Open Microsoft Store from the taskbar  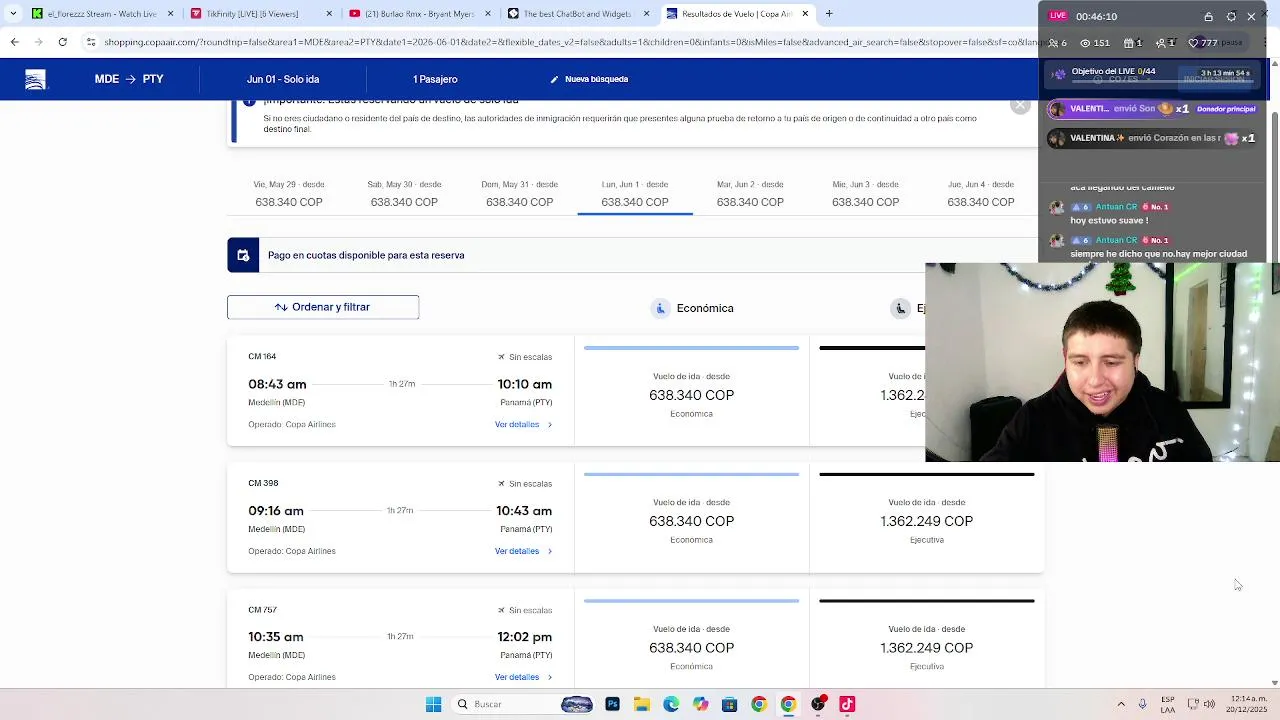pos(729,704)
